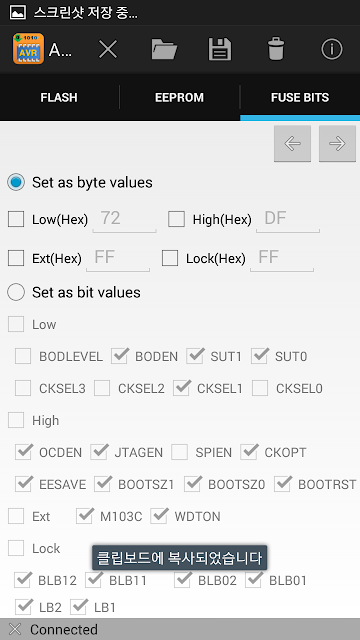Open the info icon in the toolbar
360x640 pixels.
tap(331, 50)
